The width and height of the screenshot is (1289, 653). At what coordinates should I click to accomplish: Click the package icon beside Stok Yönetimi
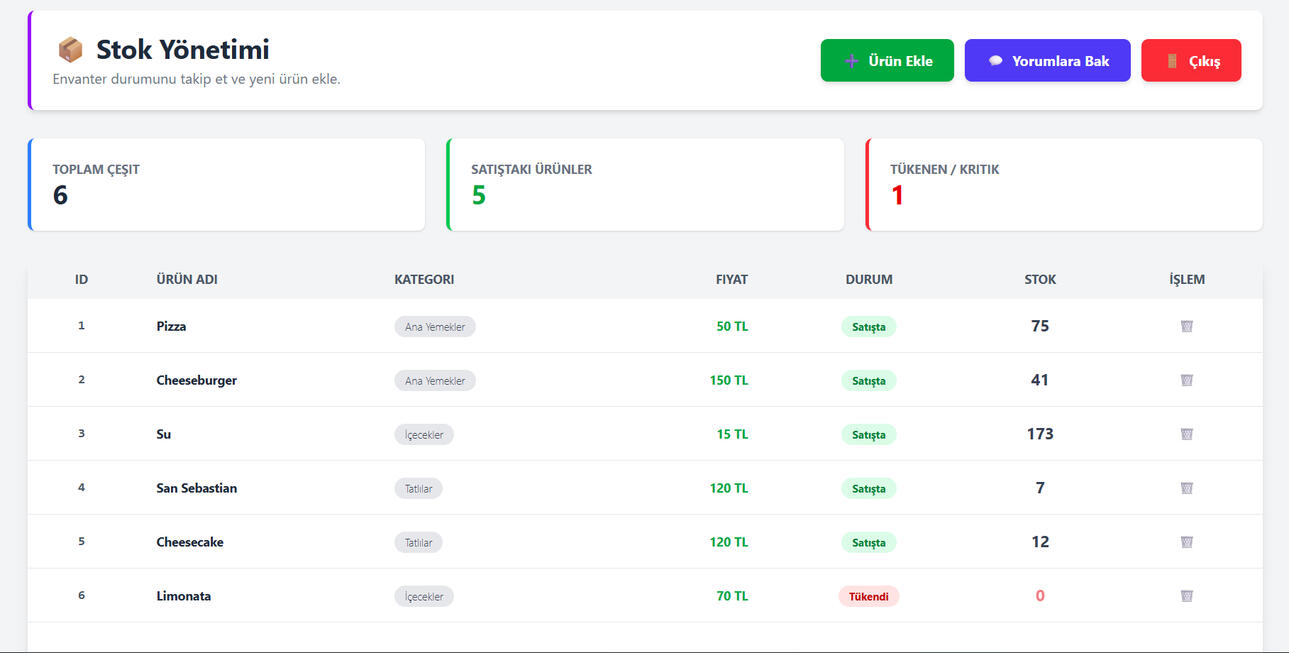[70, 50]
